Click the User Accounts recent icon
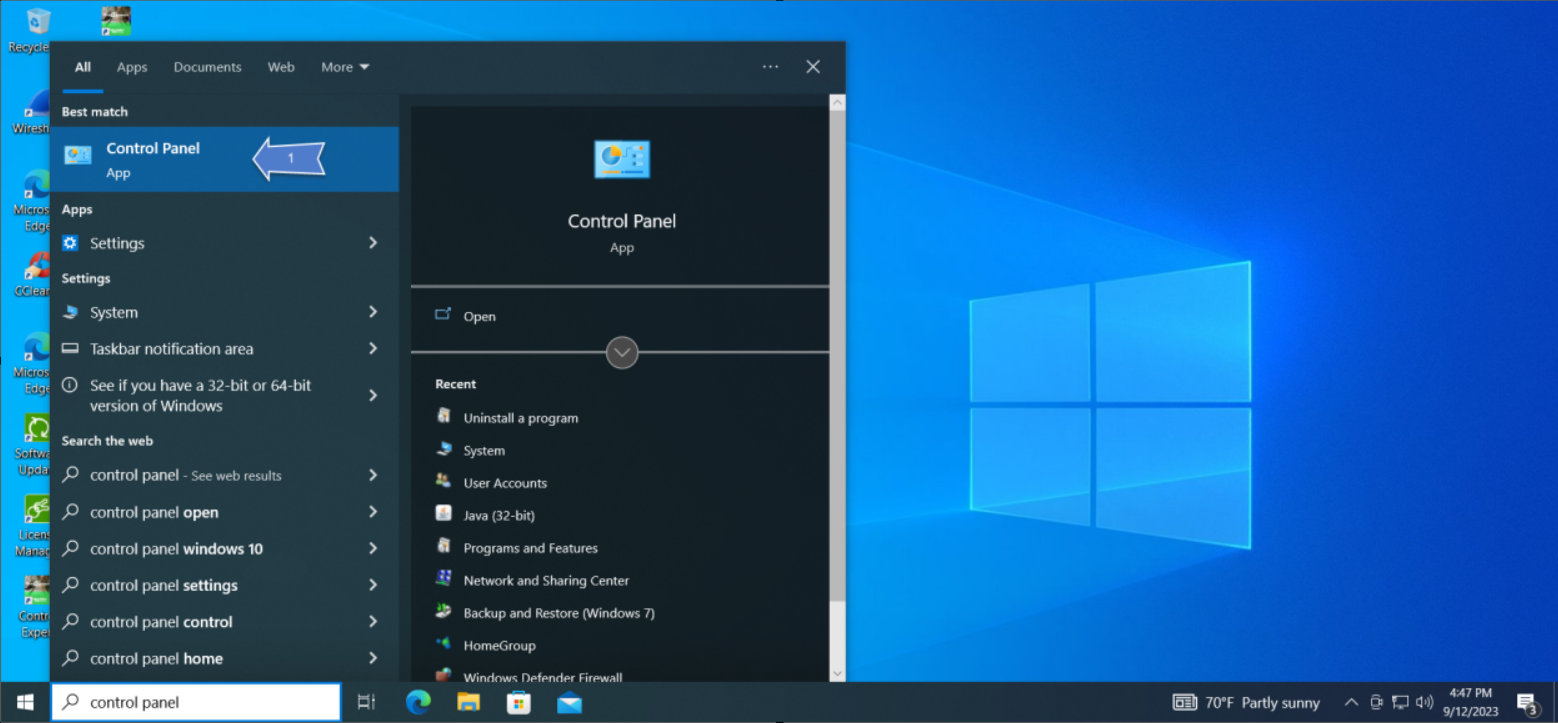Viewport: 1558px width, 723px height. 443,482
